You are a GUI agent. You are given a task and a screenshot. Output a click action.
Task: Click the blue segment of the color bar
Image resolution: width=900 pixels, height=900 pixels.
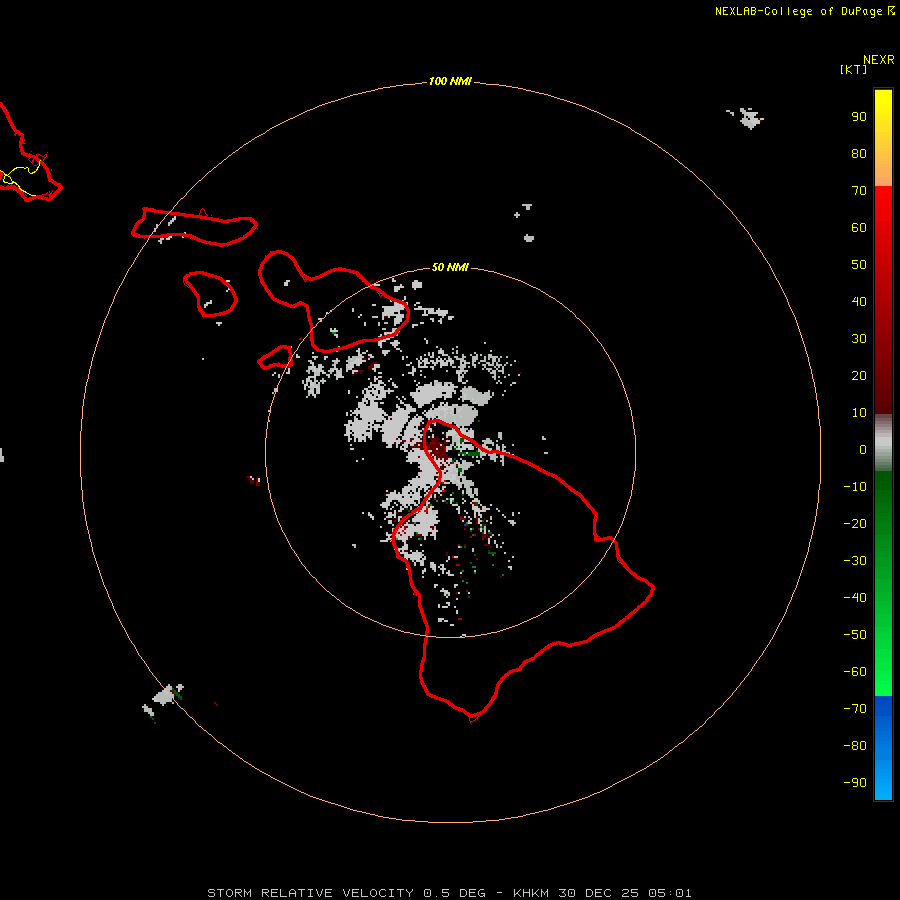tap(883, 747)
